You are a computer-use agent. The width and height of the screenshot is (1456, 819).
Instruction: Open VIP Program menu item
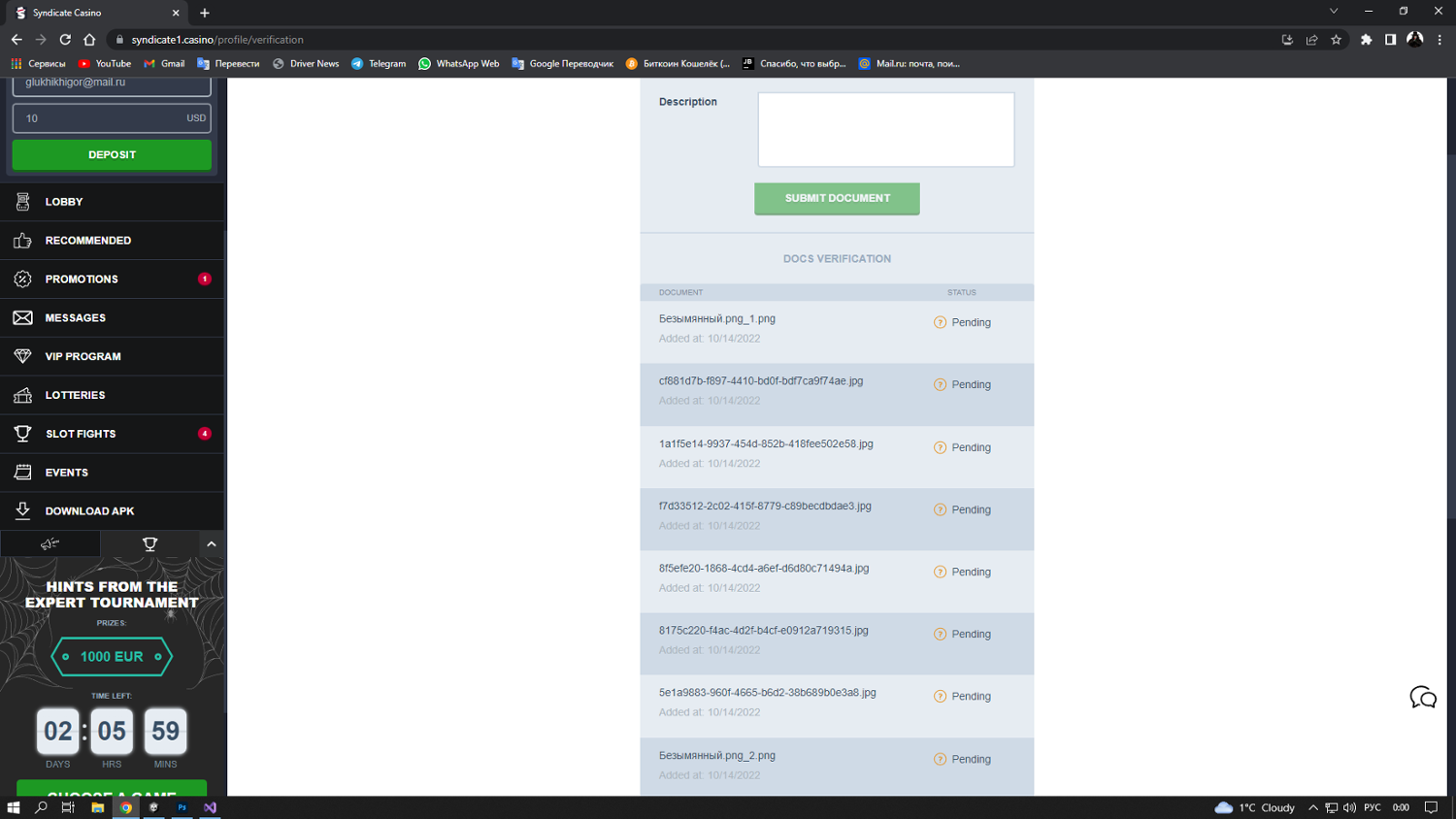112,357
